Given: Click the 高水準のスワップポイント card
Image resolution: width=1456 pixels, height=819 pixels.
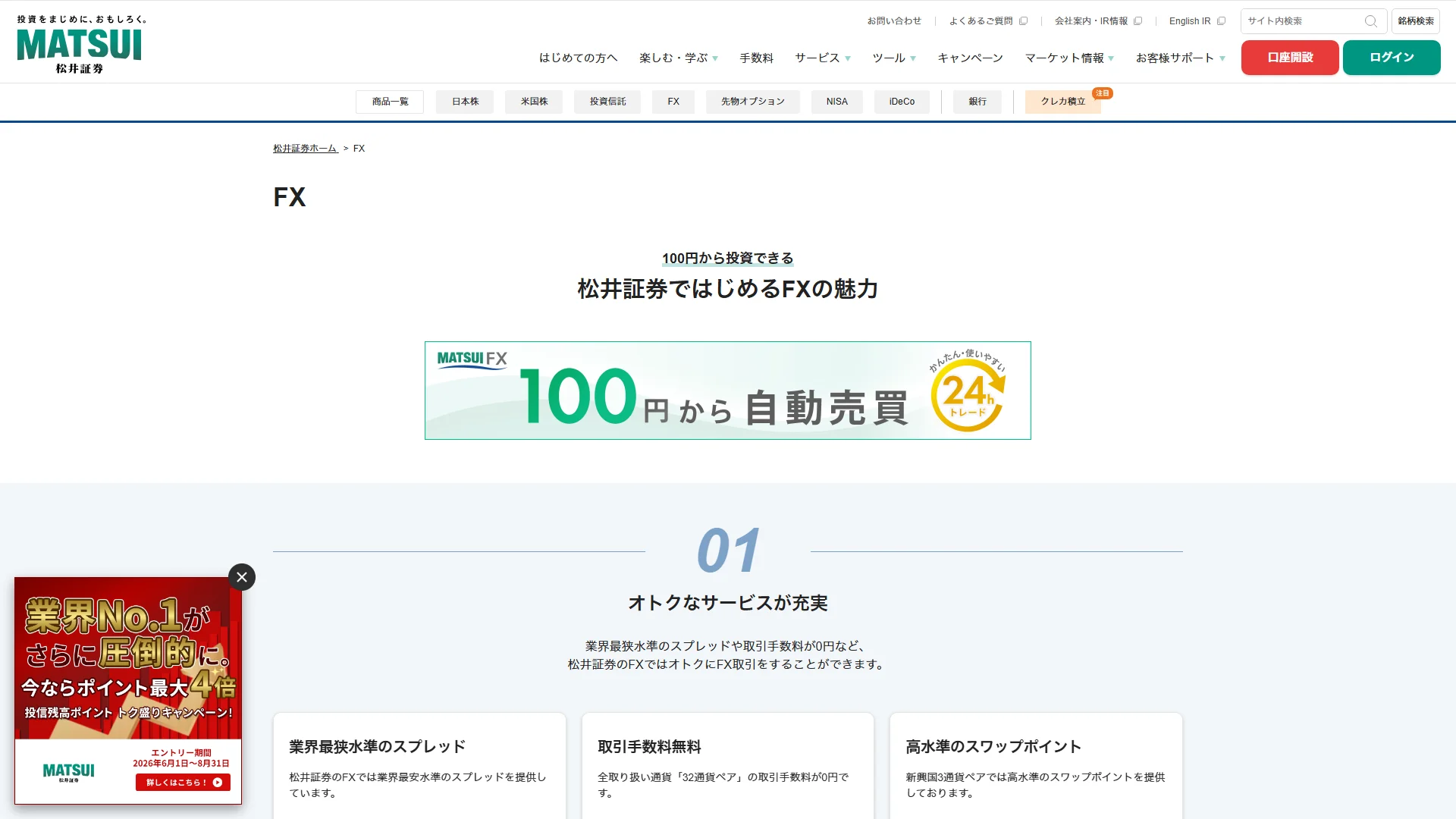Looking at the screenshot, I should [x=1036, y=766].
